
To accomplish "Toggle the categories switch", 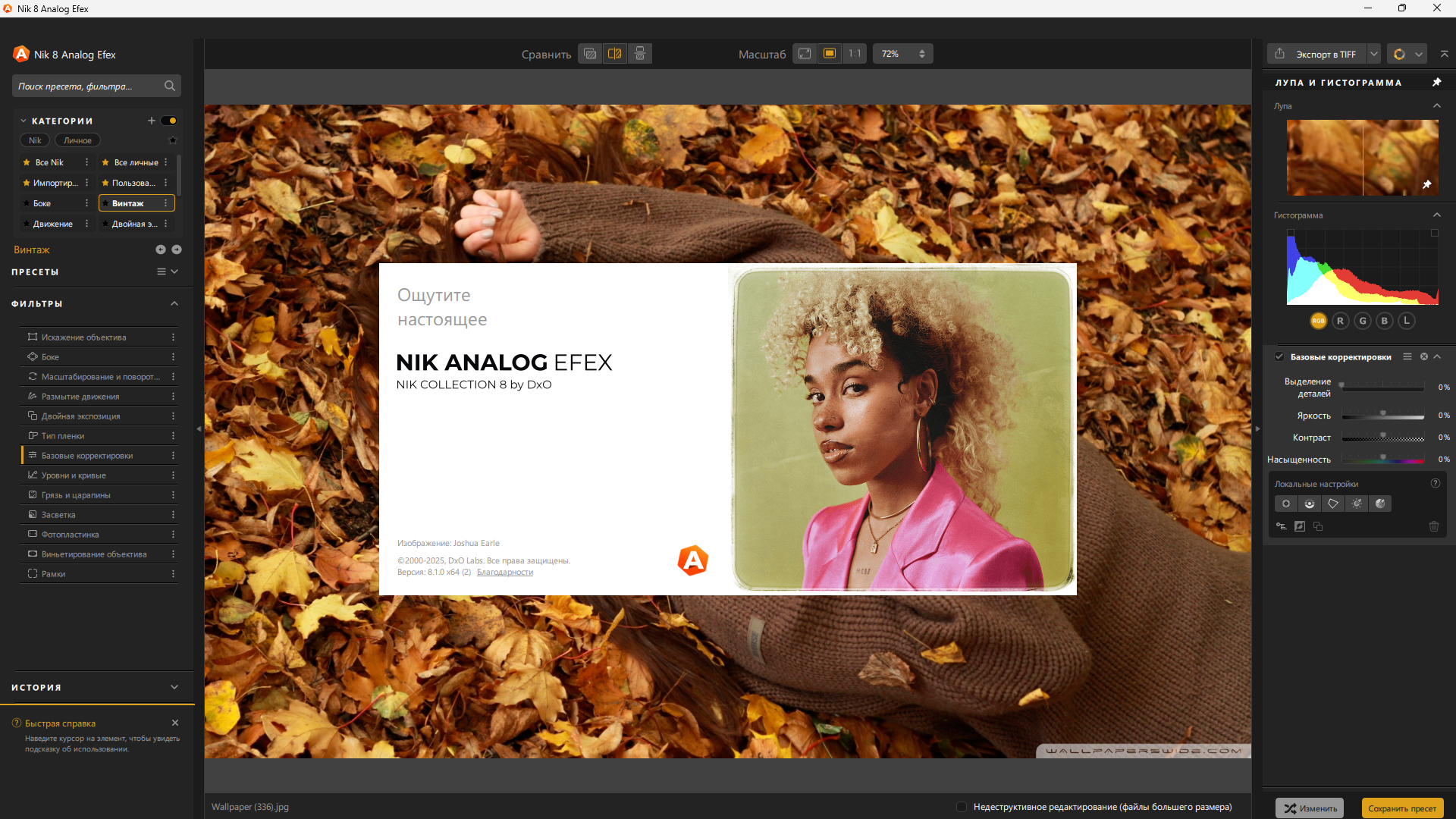I will (169, 121).
